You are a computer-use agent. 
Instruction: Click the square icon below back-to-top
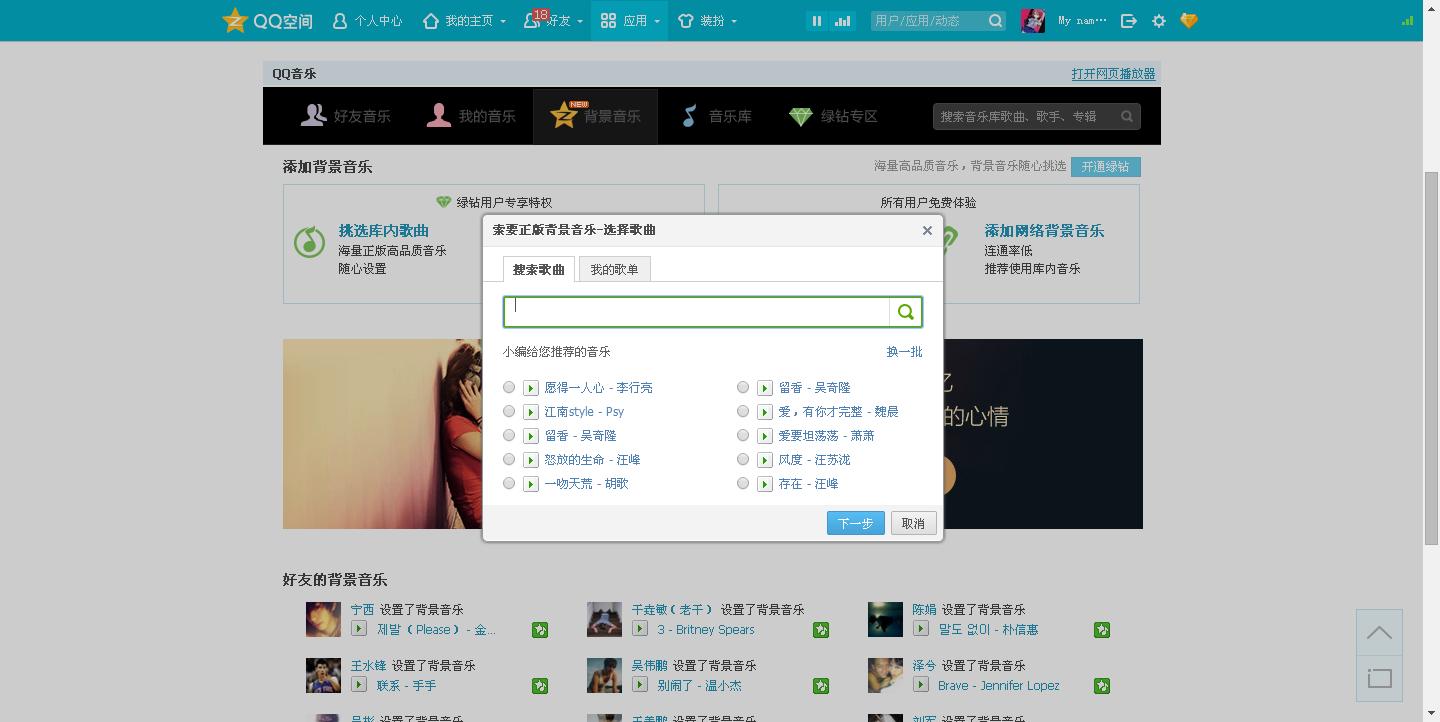(x=1379, y=679)
